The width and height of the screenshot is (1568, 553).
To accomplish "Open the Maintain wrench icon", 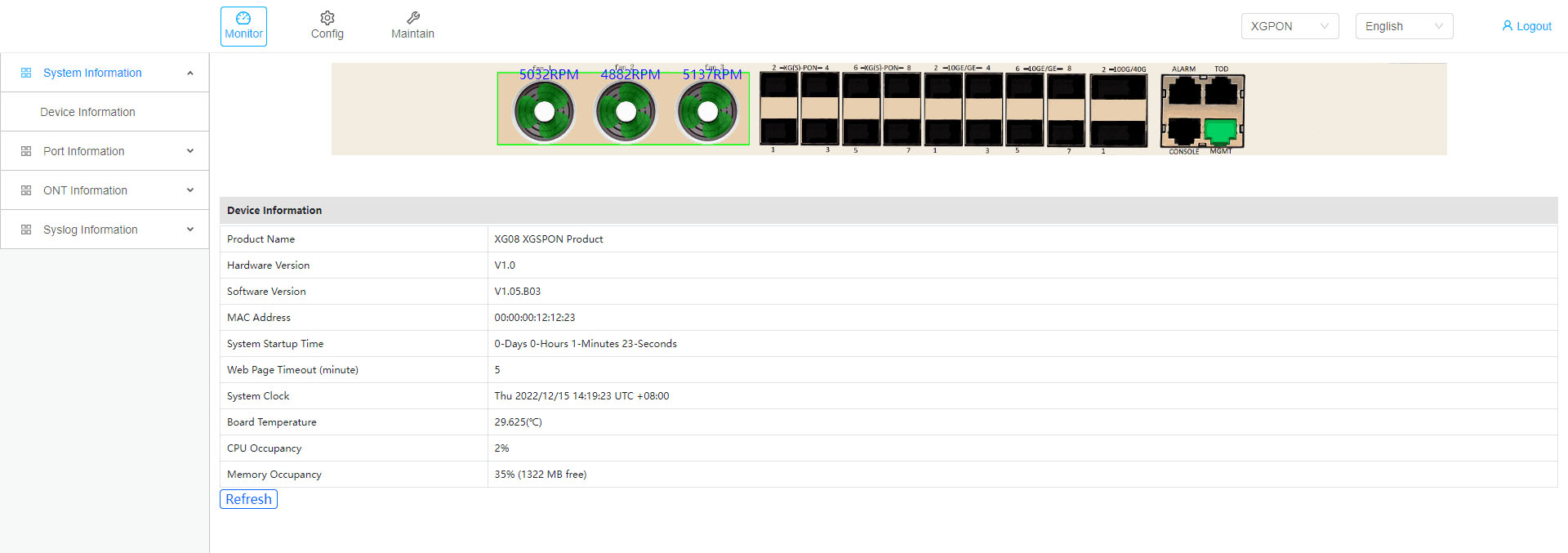I will tap(412, 19).
